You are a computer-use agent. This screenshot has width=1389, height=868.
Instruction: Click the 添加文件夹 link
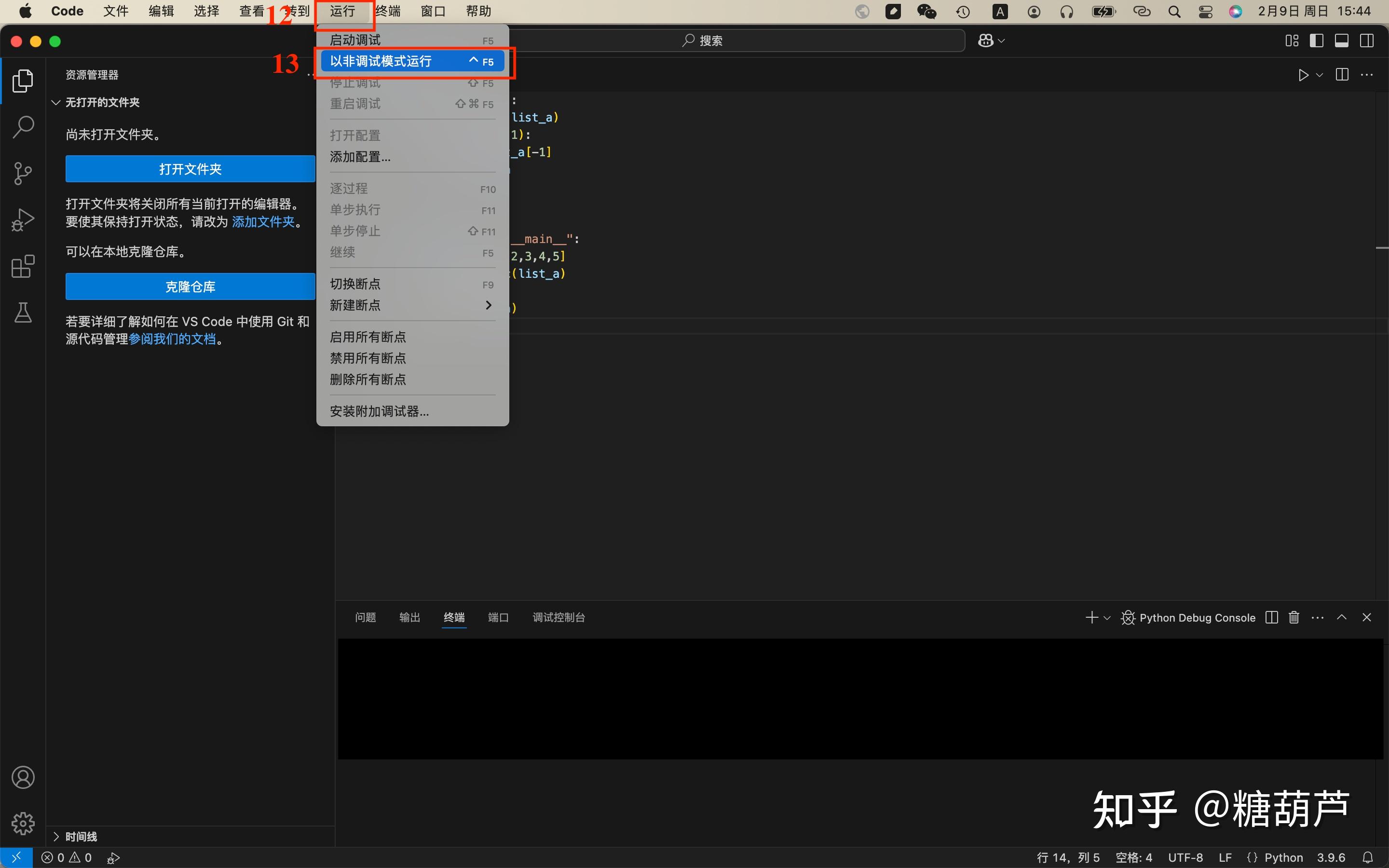point(263,222)
